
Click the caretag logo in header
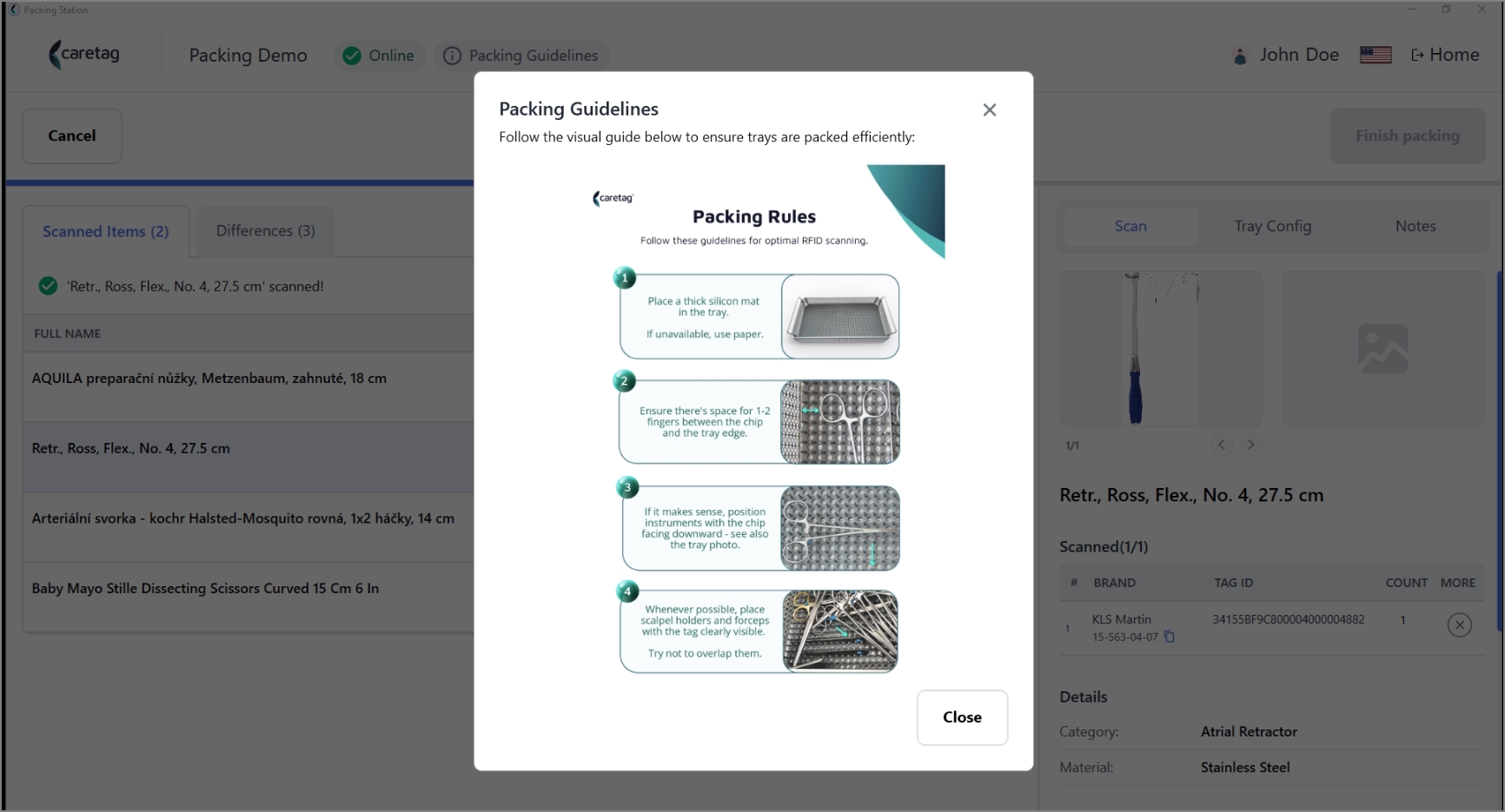(85, 54)
